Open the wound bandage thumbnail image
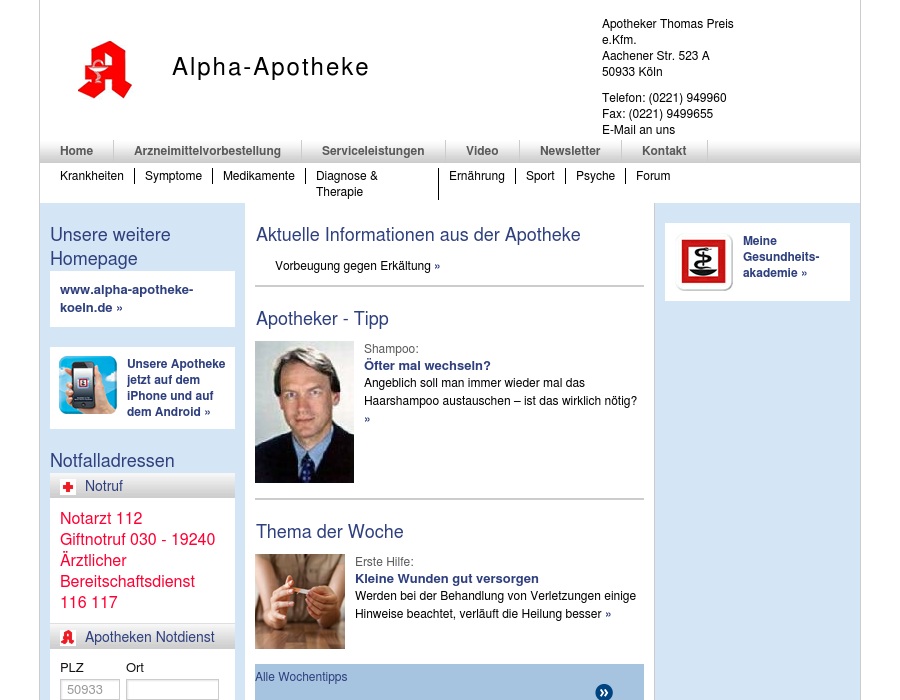The height and width of the screenshot is (700, 900). [x=300, y=601]
